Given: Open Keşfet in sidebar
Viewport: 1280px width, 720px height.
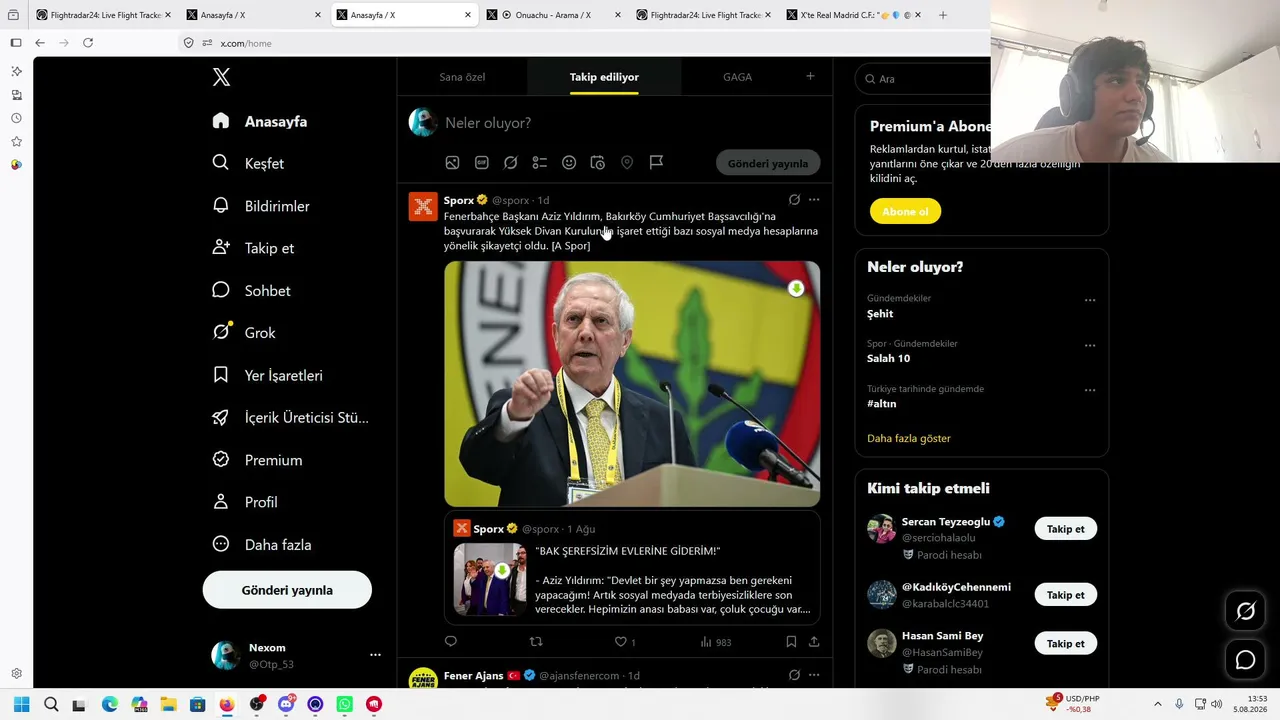Looking at the screenshot, I should (249, 163).
